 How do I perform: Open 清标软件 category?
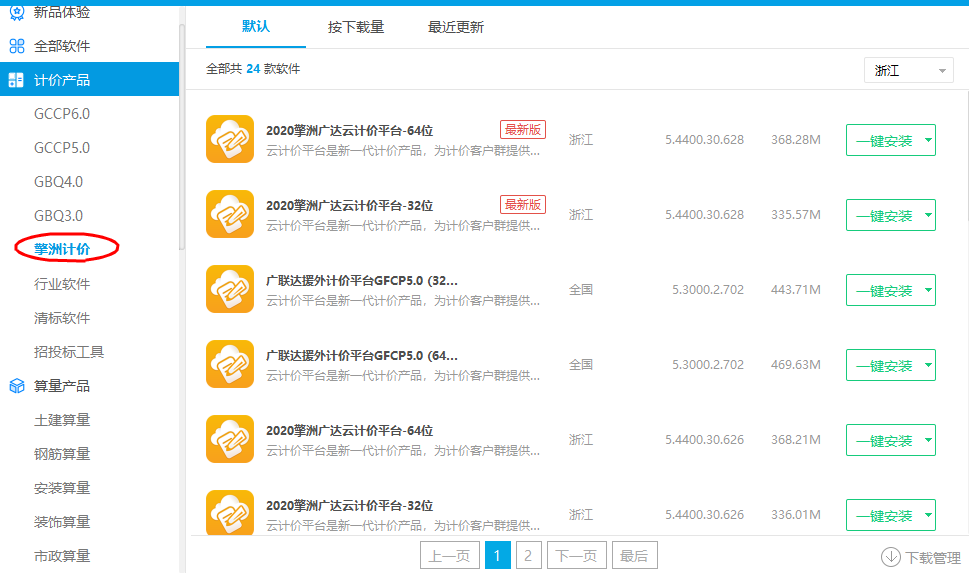[62, 318]
